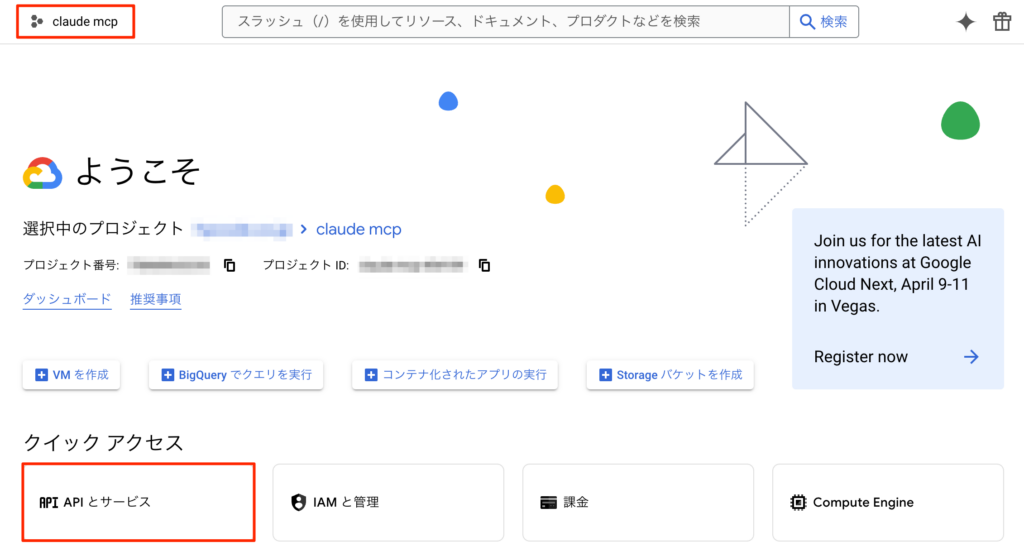The height and width of the screenshot is (556, 1024).
Task: Open the claude mcp project selector
Action: tap(75, 21)
